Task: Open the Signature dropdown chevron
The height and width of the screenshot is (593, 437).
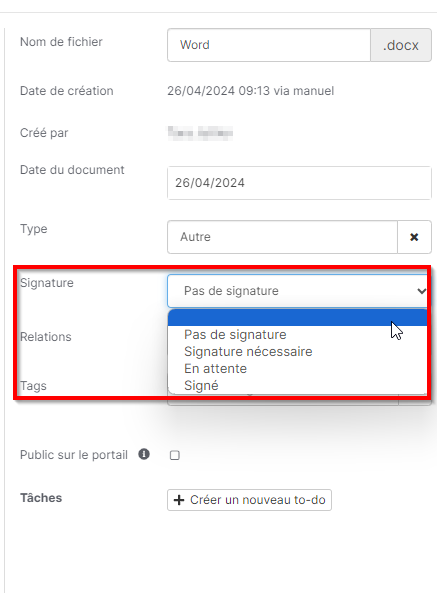Action: tap(421, 291)
